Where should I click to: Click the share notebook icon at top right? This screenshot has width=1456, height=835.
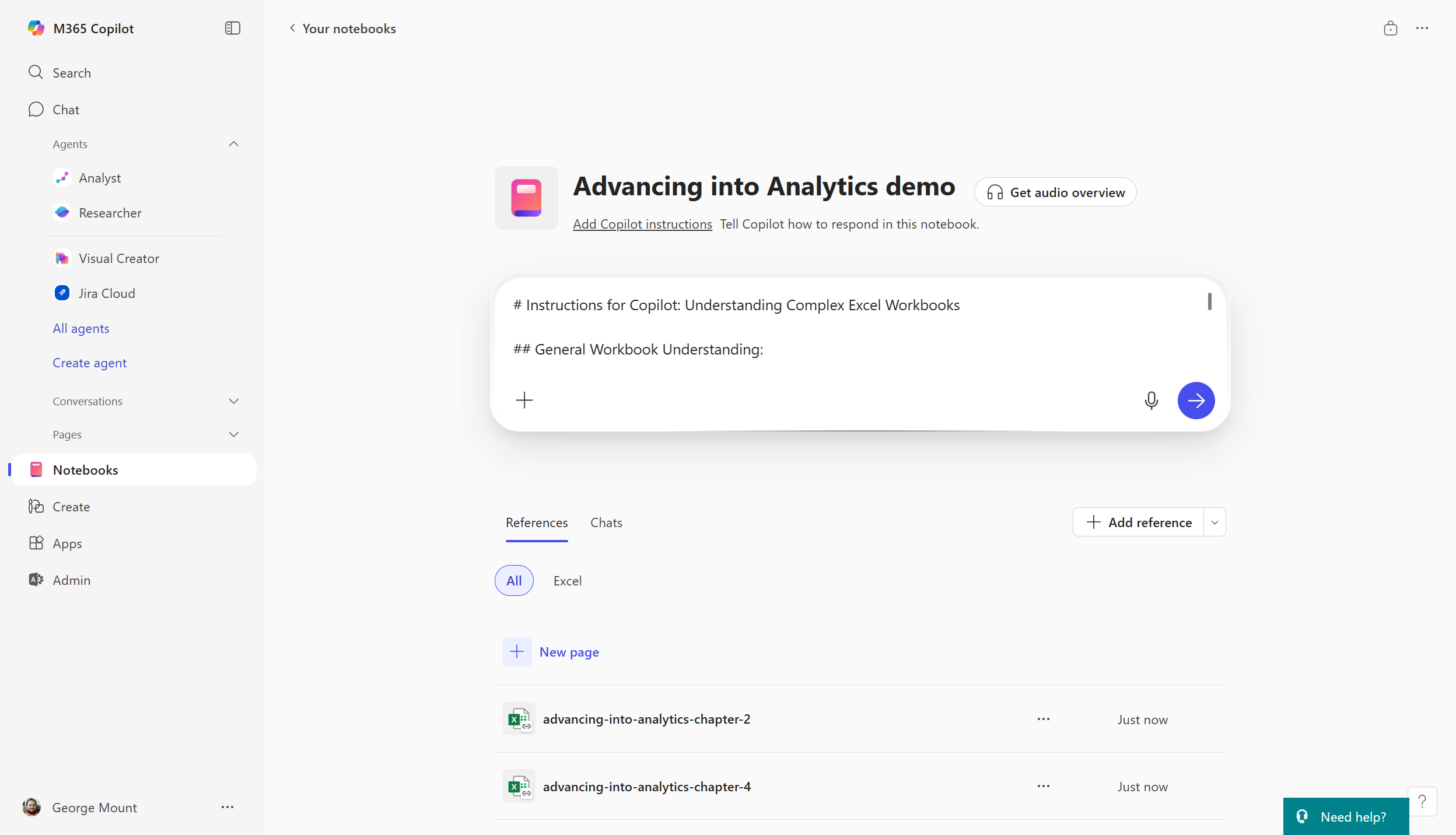(x=1390, y=28)
